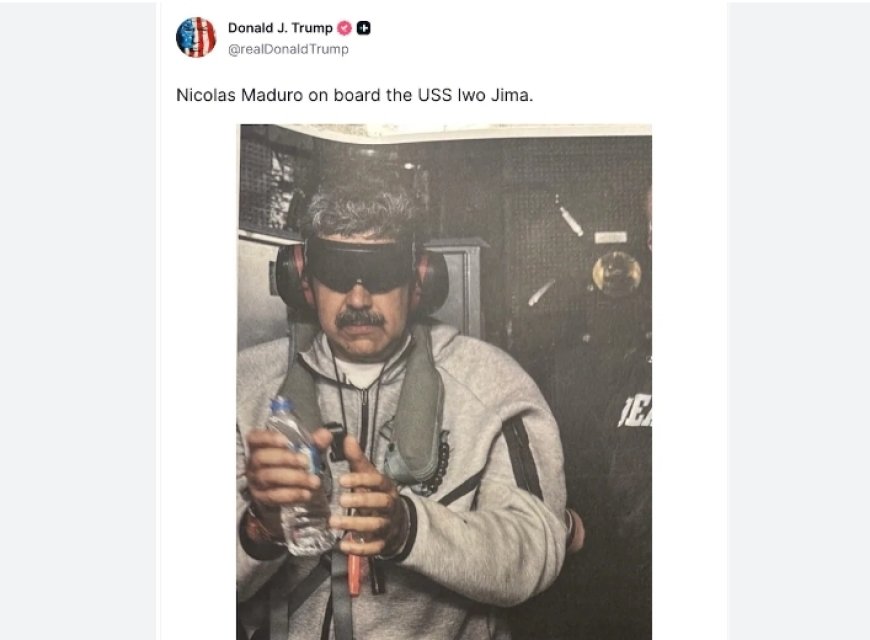Open the Donald J. Trump display name
The image size is (870, 640).
pyautogui.click(x=280, y=28)
